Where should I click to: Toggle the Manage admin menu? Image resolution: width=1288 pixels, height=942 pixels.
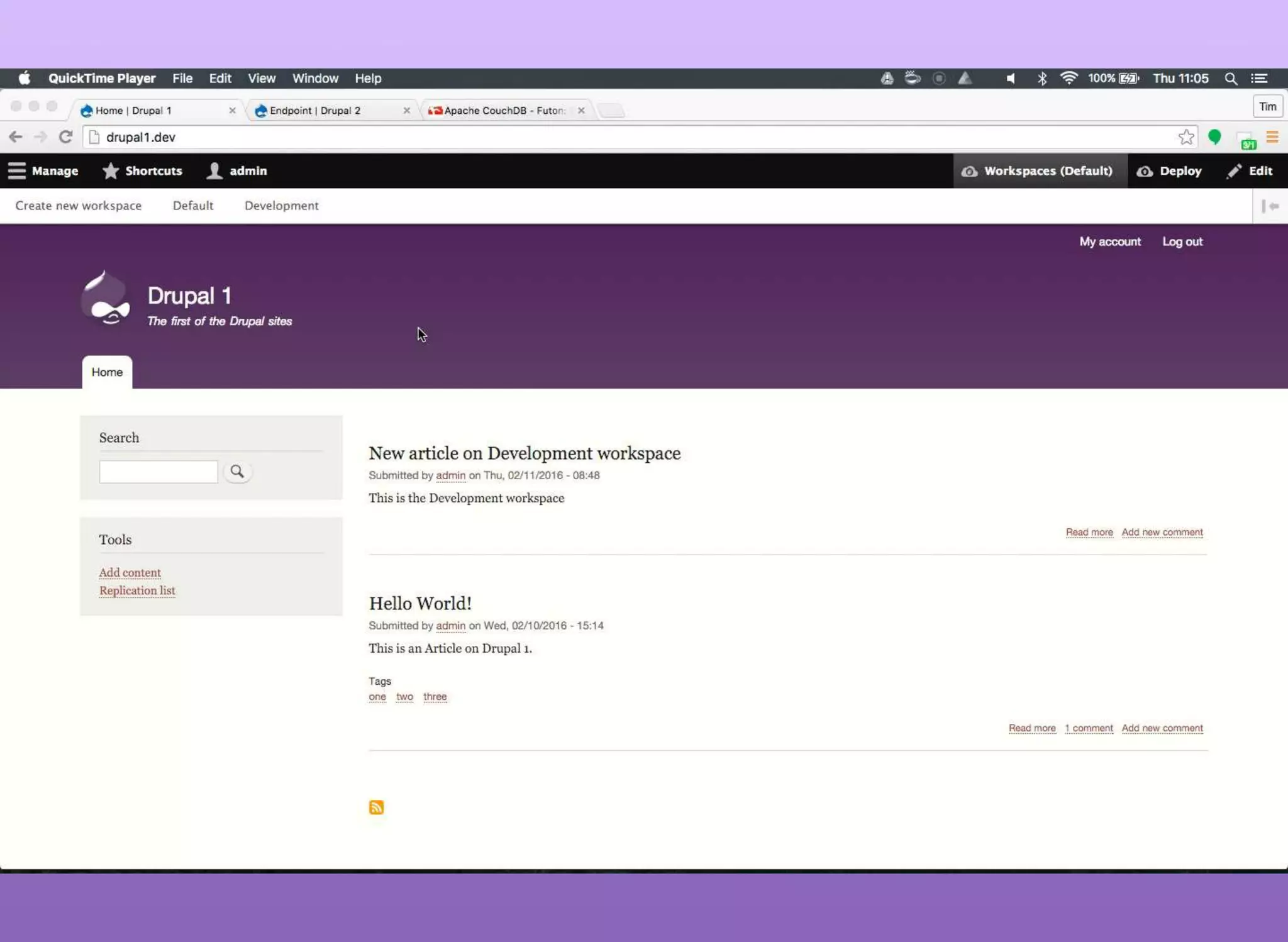click(x=43, y=171)
